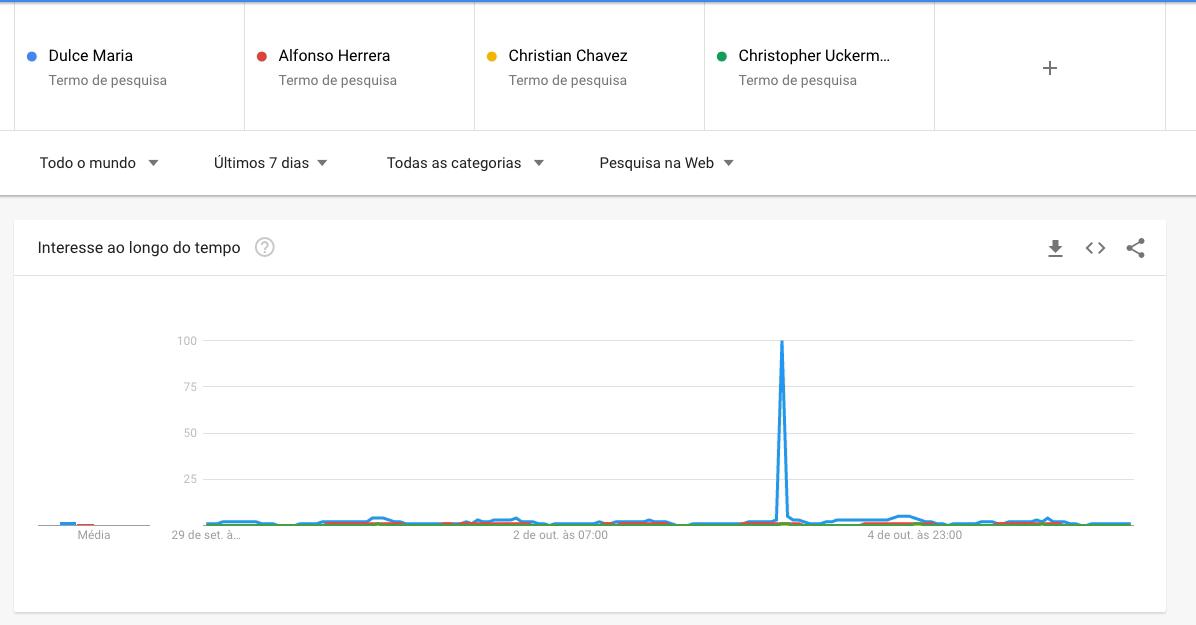
Task: Share the interest over time chart
Action: [1135, 248]
